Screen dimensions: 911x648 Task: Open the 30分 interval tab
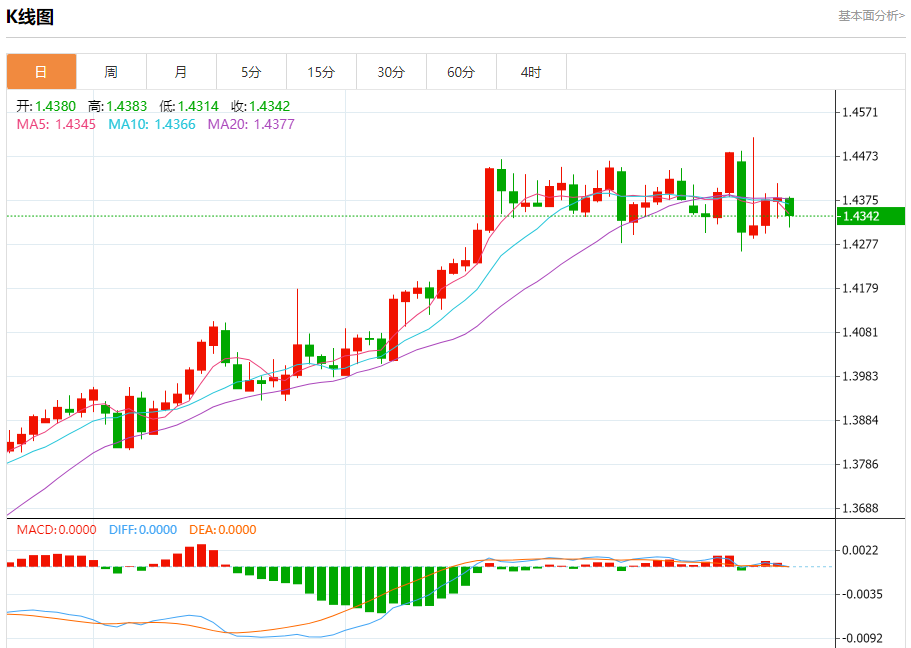pos(391,71)
